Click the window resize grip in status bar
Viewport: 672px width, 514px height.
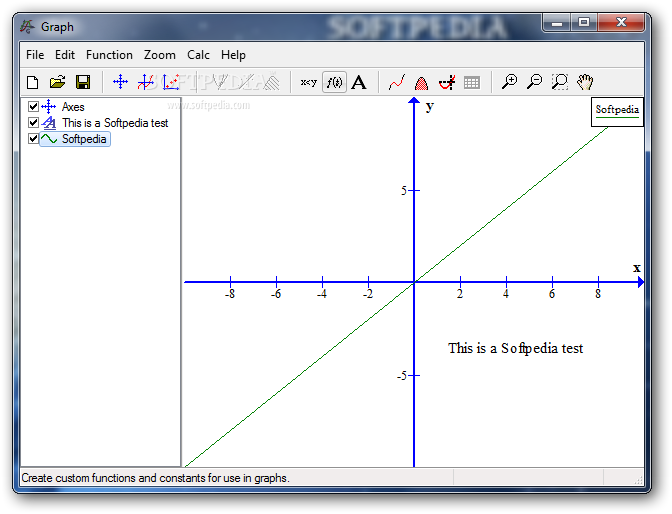pyautogui.click(x=639, y=480)
